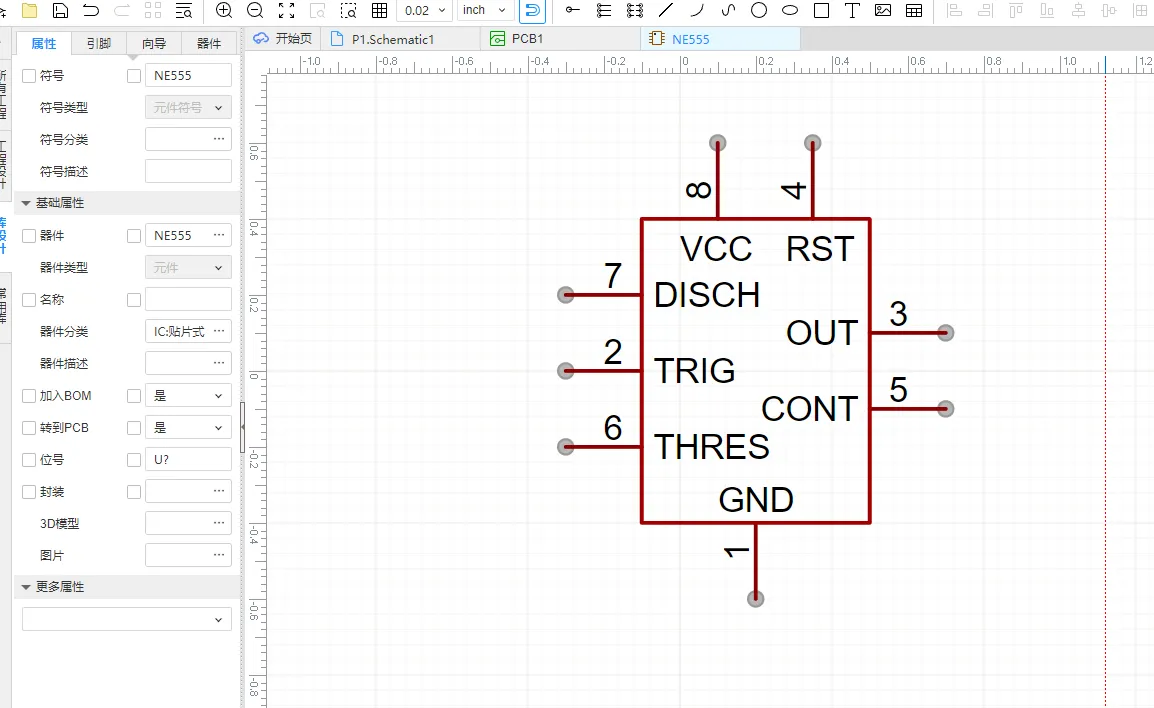Toggle the grid display icon
Viewport: 1154px width, 708px height.
379,10
